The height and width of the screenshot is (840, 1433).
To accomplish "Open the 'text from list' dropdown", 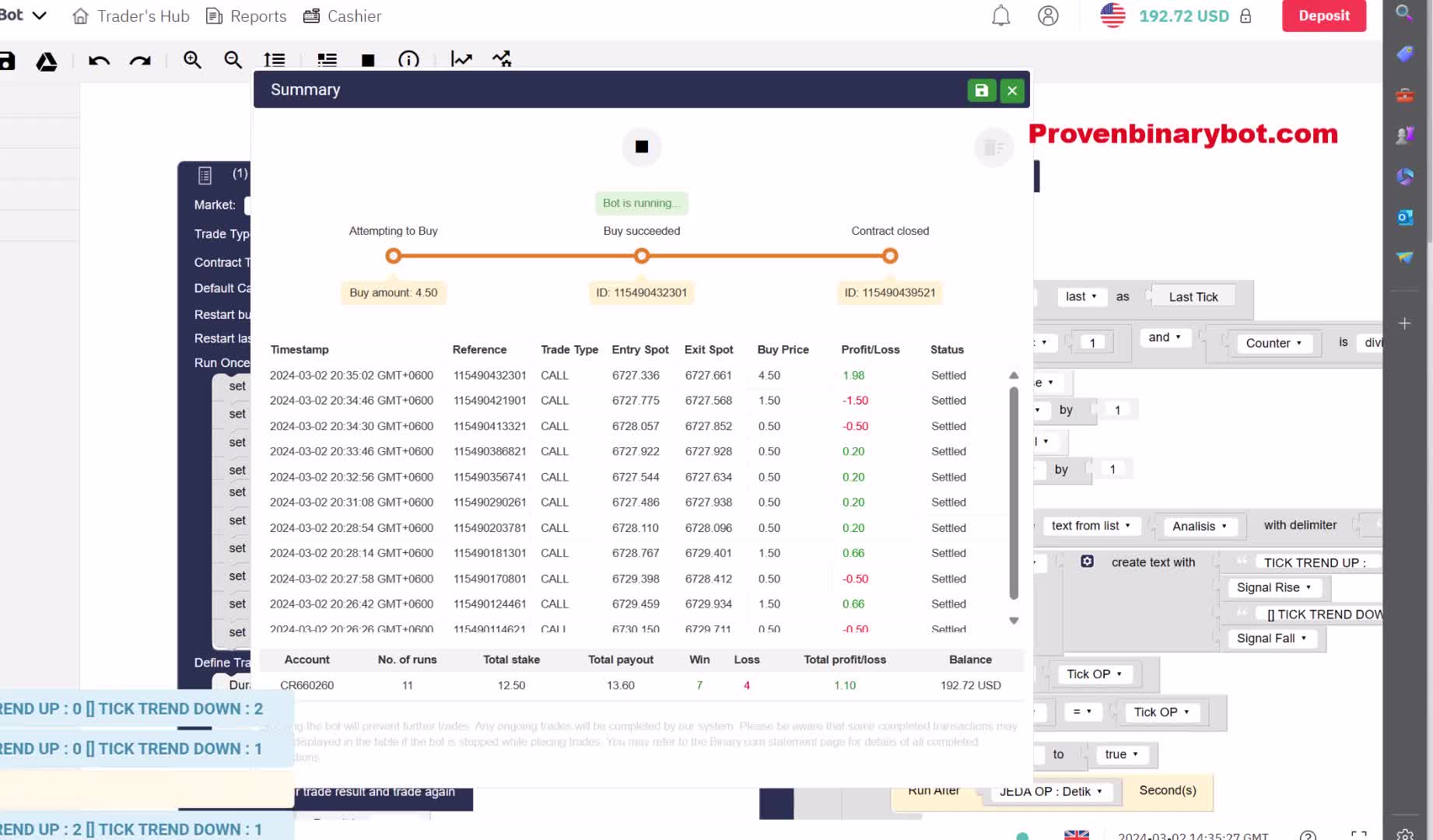I will coord(1091,526).
